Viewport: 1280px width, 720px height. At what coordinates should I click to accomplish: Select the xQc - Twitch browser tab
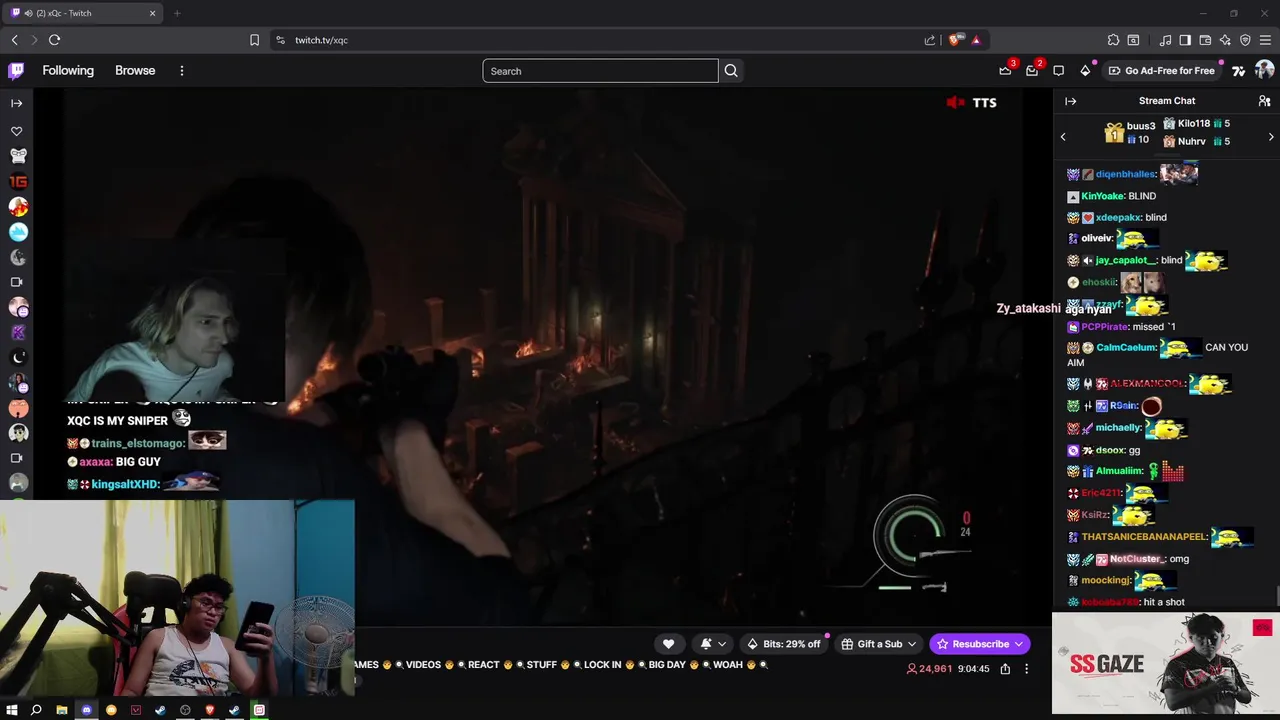(84, 13)
